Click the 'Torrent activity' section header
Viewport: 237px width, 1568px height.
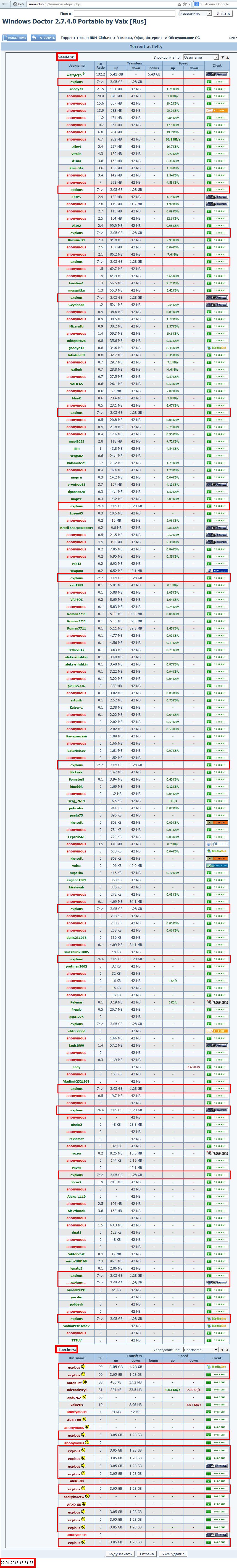(x=146, y=46)
